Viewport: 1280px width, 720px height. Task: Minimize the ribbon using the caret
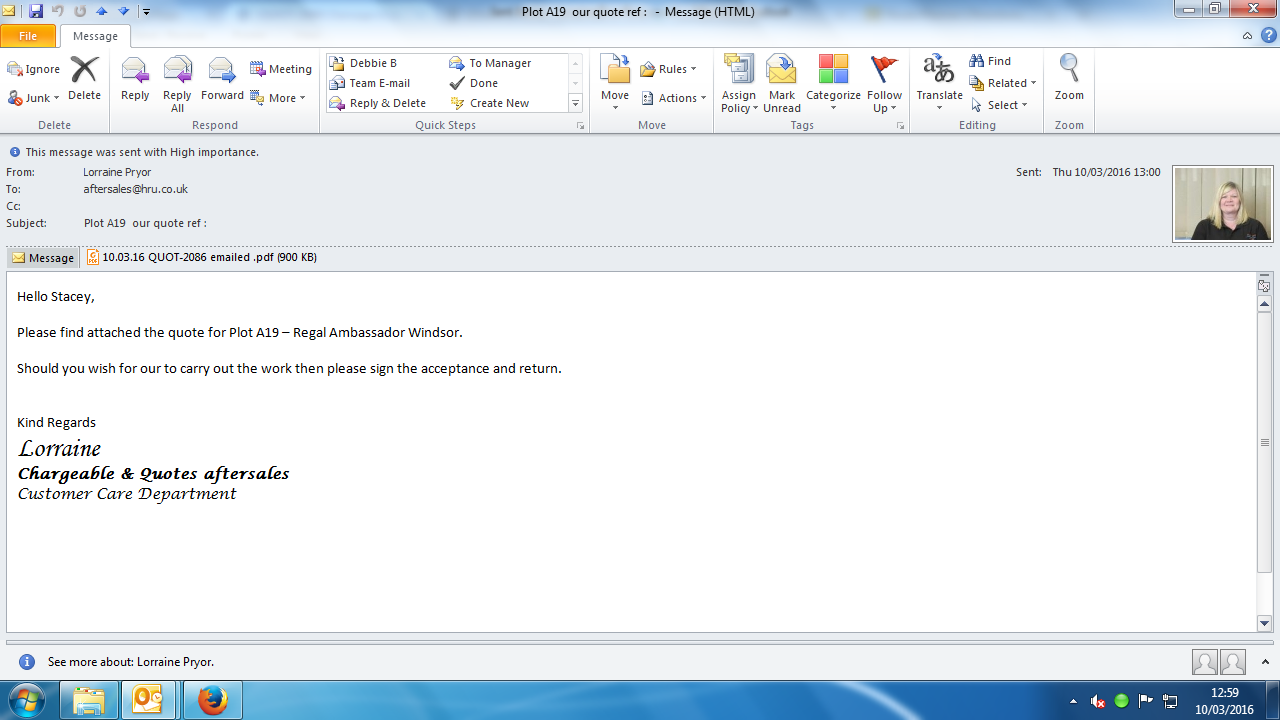[x=1247, y=36]
